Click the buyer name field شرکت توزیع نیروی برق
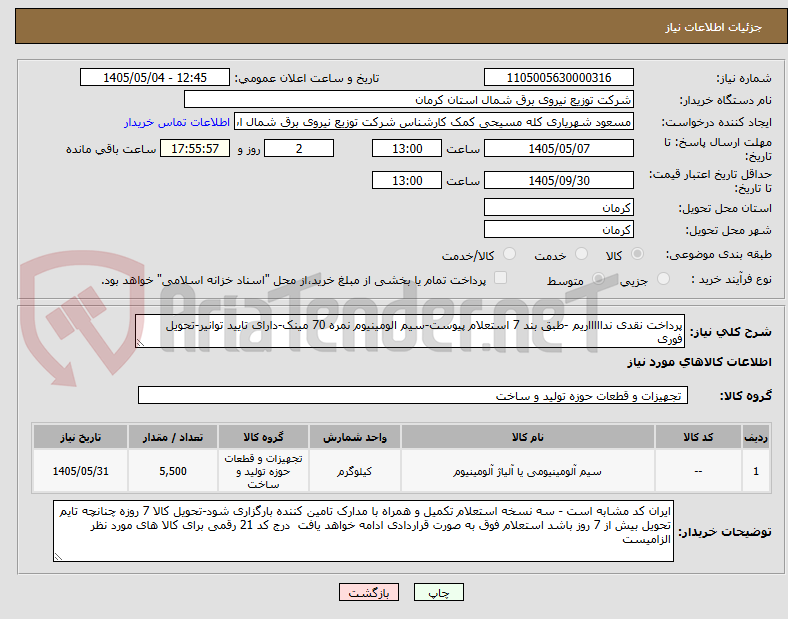This screenshot has width=788, height=619. click(409, 99)
